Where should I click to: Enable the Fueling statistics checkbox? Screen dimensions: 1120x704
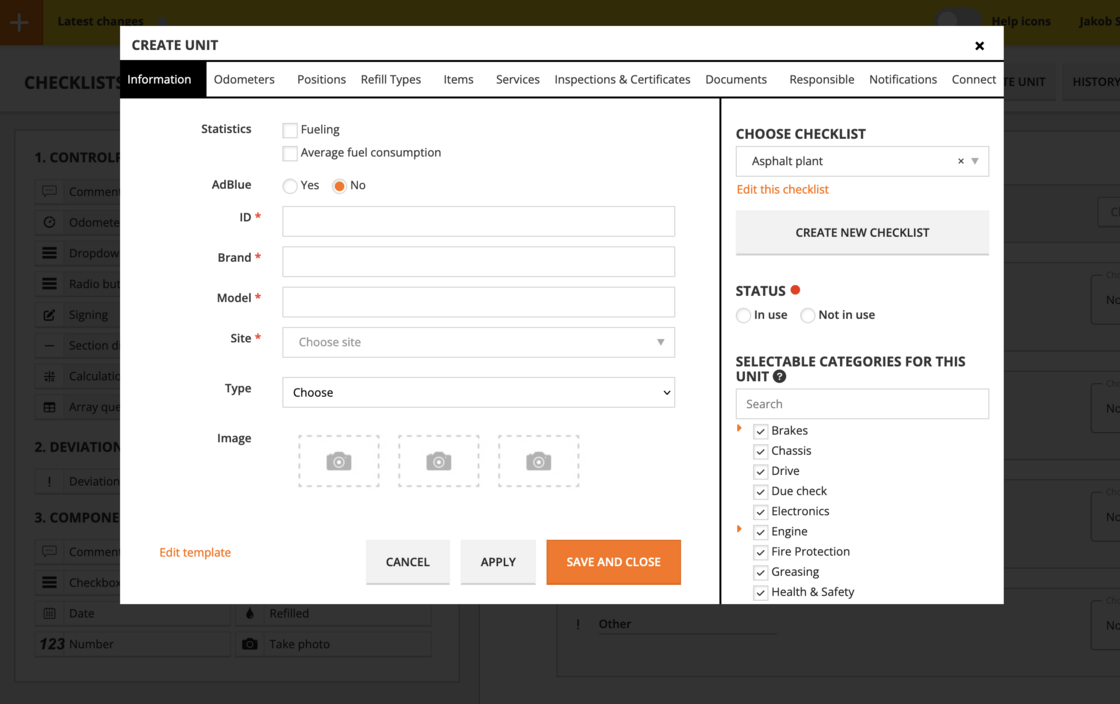pyautogui.click(x=289, y=129)
